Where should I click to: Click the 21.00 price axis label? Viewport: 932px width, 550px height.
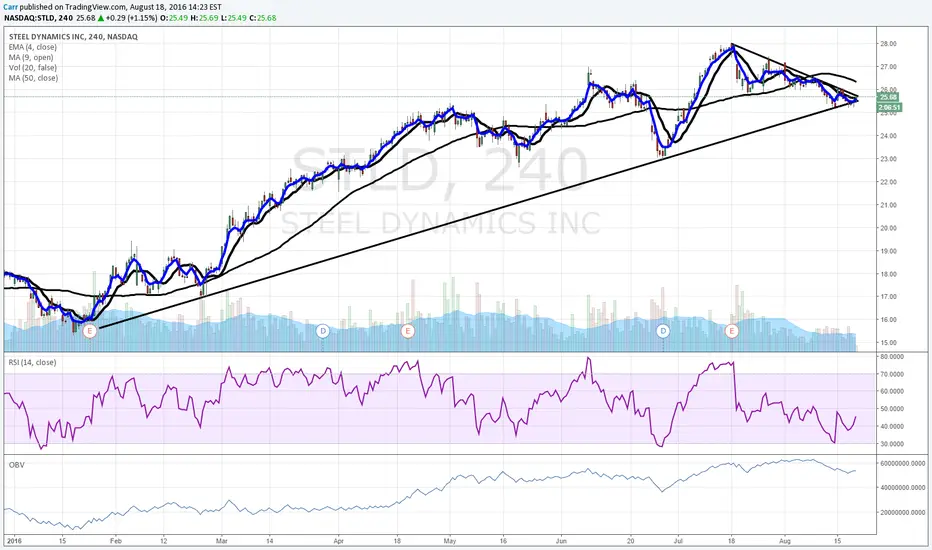[x=888, y=205]
